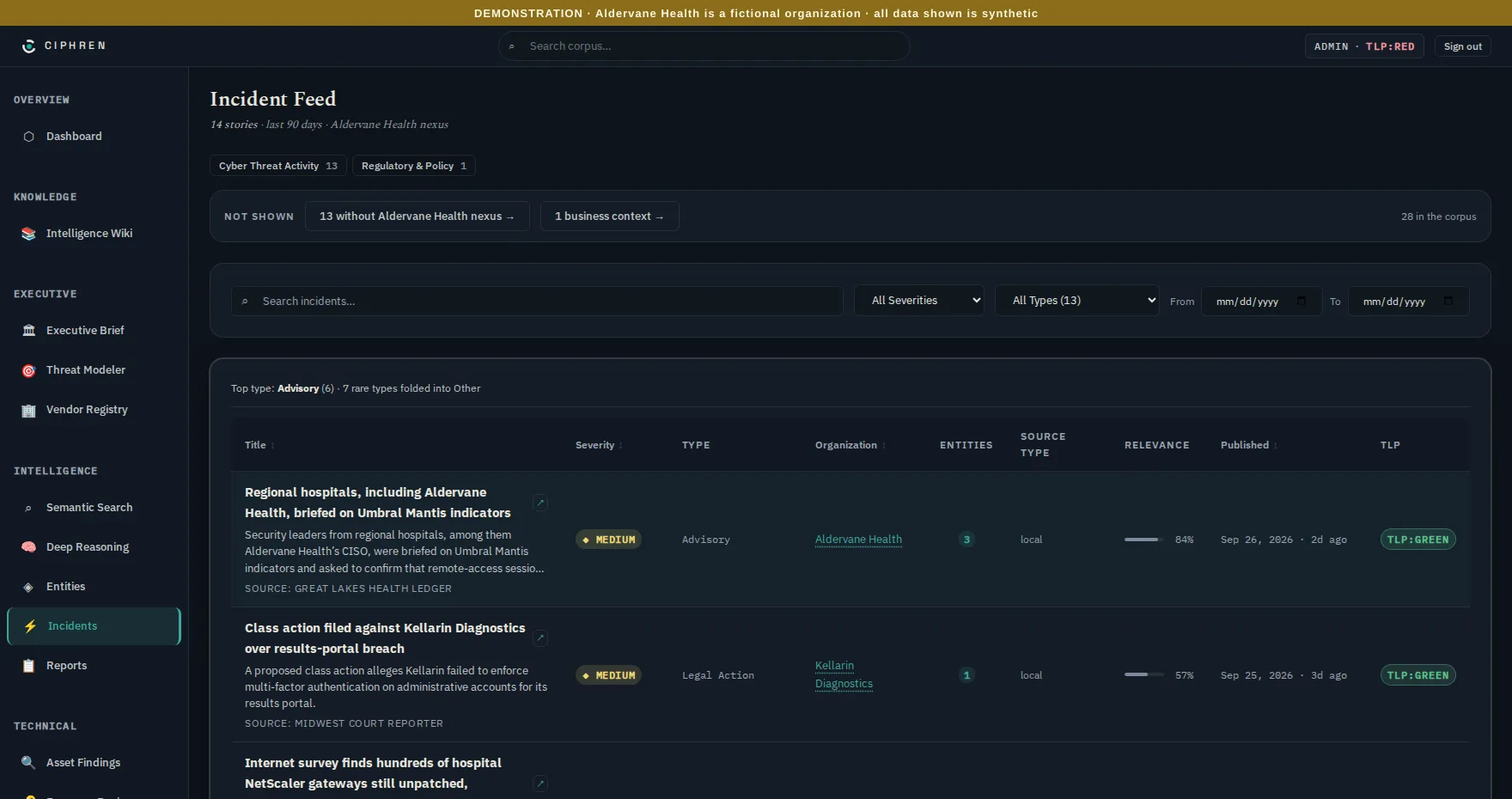
Task: Open the Intelligence Wiki books icon
Action: pyautogui.click(x=28, y=234)
